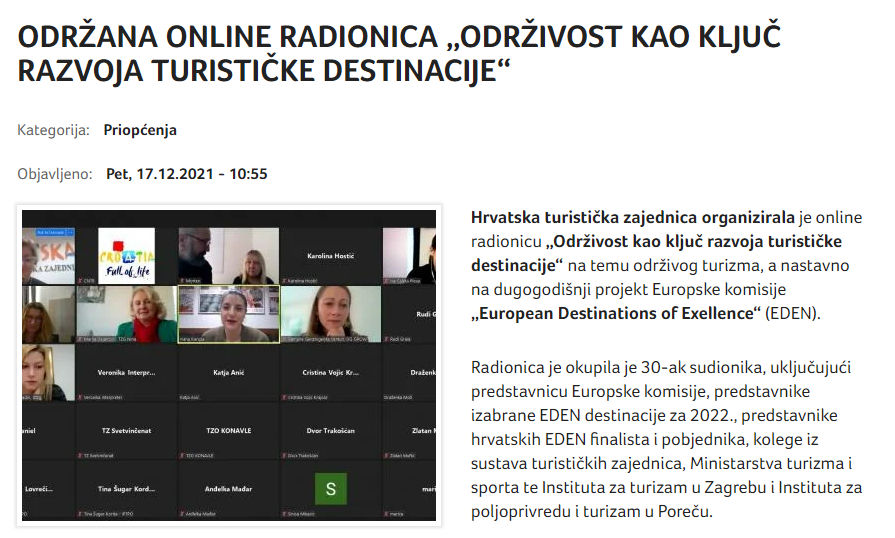Click the 'Croatia Full of life' logo tile
The height and width of the screenshot is (538, 895).
pyautogui.click(x=126, y=256)
